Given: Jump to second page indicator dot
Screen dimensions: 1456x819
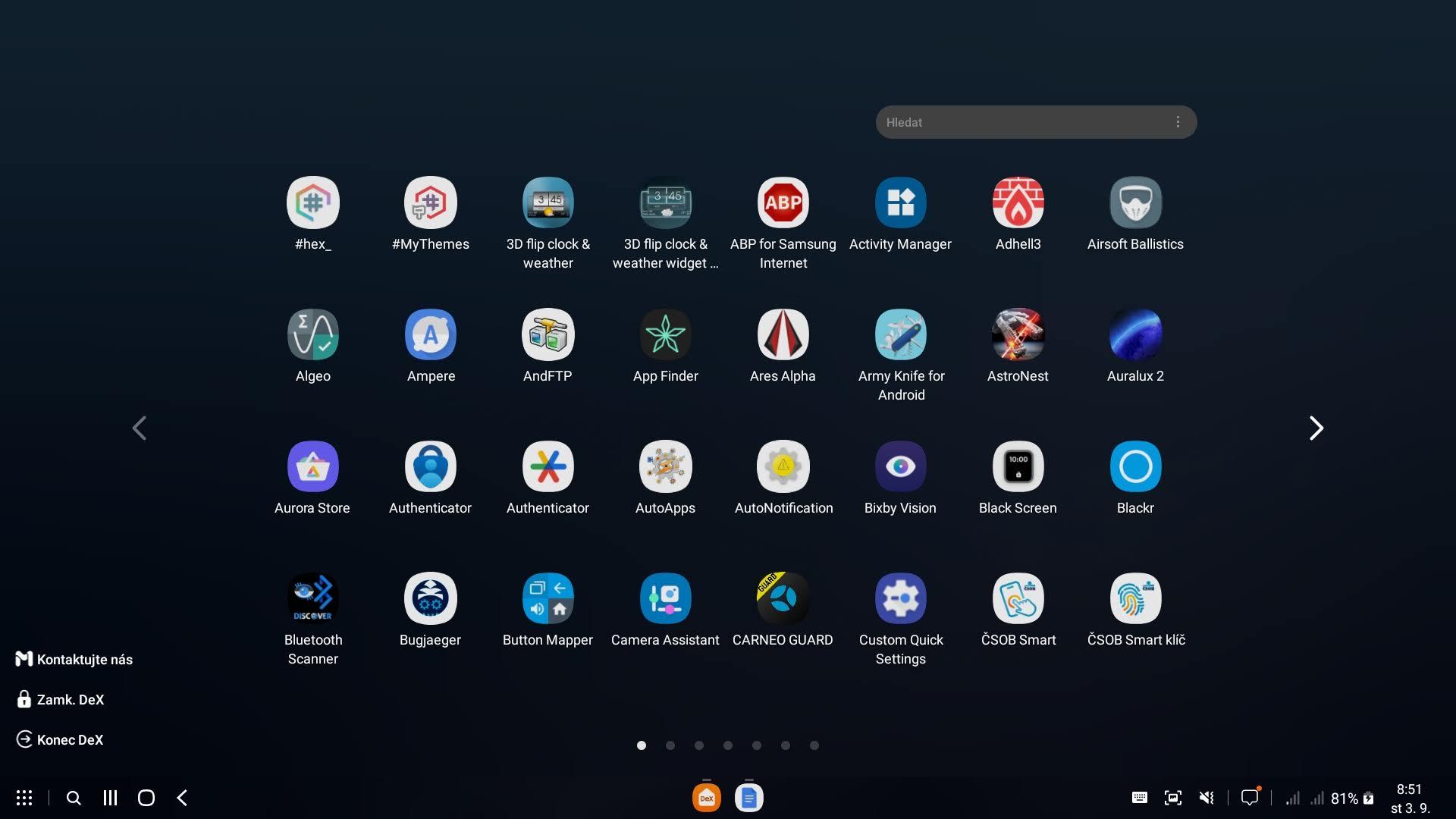Looking at the screenshot, I should tap(670, 745).
